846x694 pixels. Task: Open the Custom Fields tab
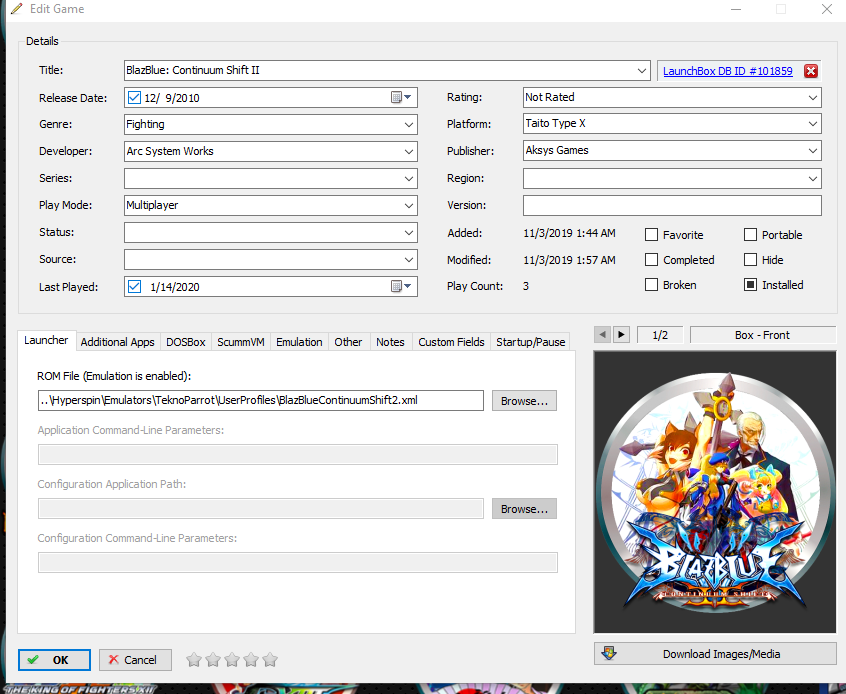click(451, 342)
